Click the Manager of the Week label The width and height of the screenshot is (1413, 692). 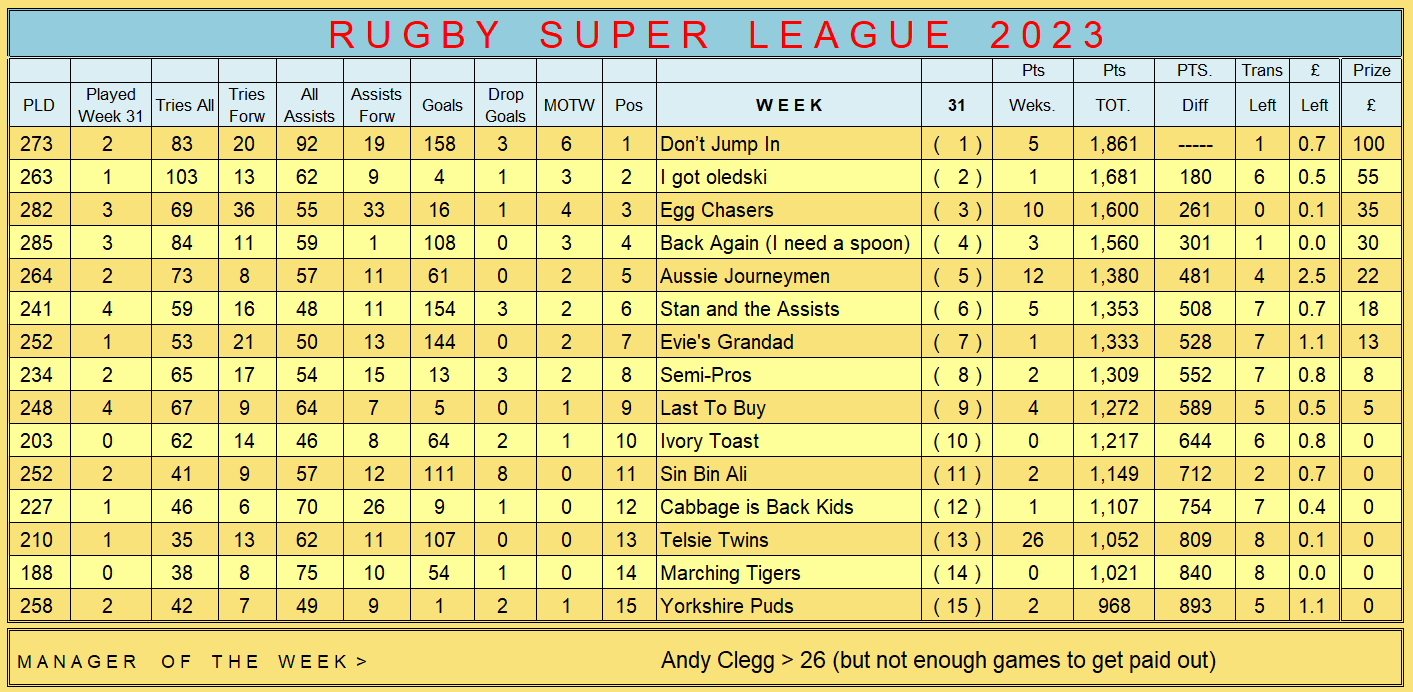pyautogui.click(x=193, y=661)
